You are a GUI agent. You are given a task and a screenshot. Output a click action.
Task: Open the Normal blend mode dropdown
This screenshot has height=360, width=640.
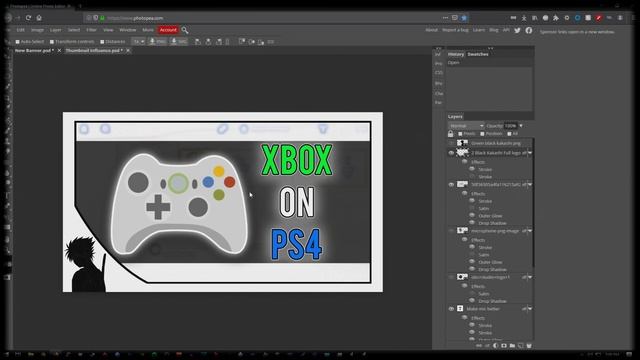pos(466,126)
